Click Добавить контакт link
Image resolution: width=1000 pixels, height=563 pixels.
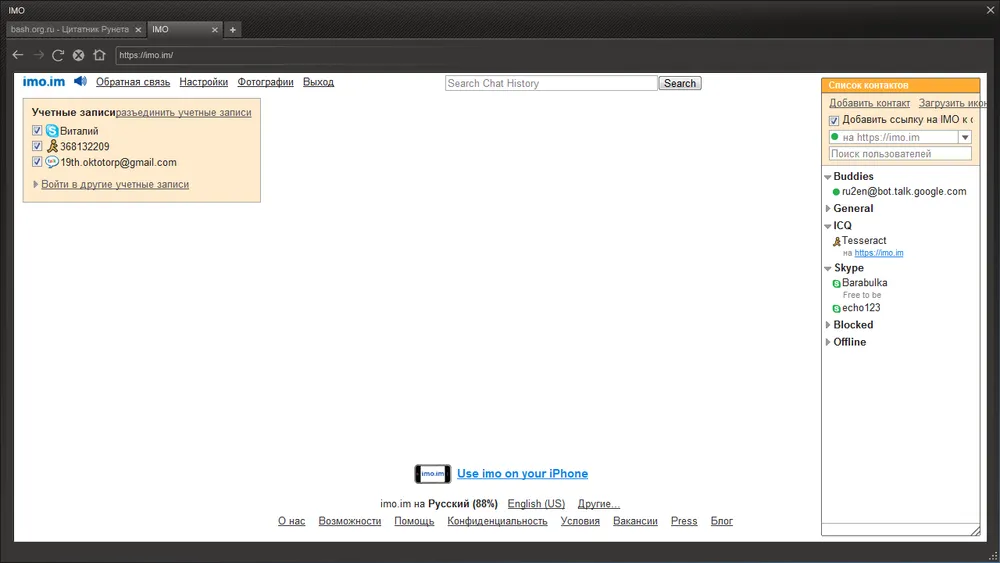pos(869,103)
